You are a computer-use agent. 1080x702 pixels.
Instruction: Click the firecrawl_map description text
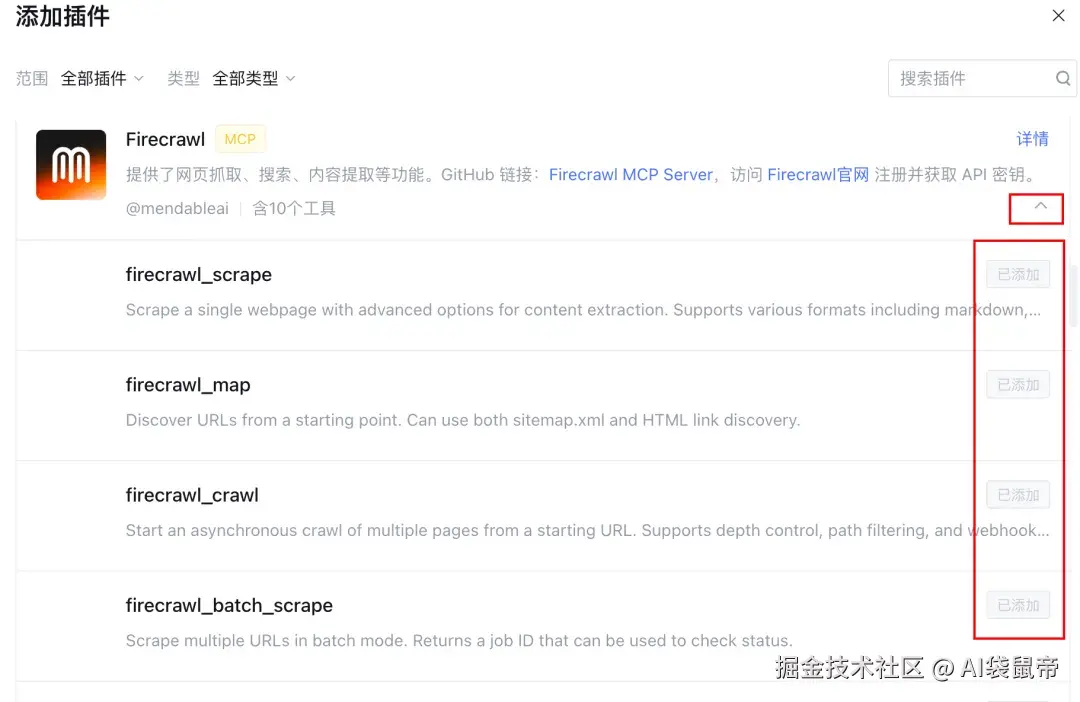click(x=462, y=420)
